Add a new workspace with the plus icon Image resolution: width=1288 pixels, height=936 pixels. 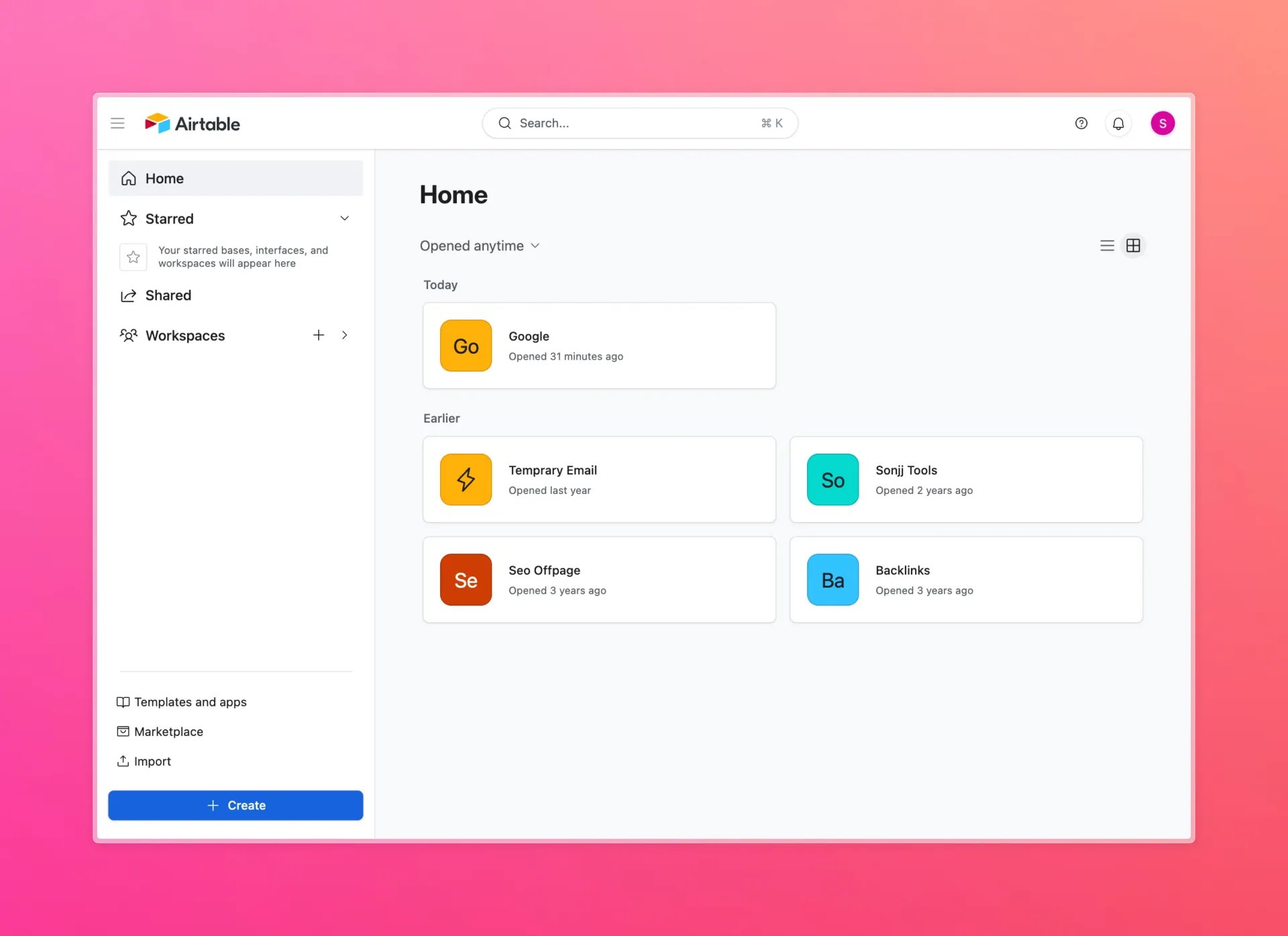[319, 335]
